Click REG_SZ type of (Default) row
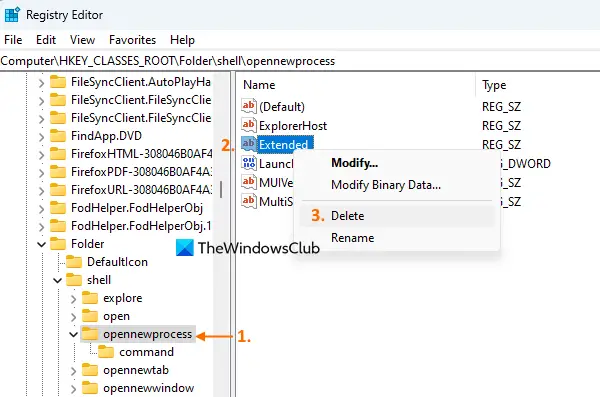Screen dimensions: 600x397 [x=501, y=106]
